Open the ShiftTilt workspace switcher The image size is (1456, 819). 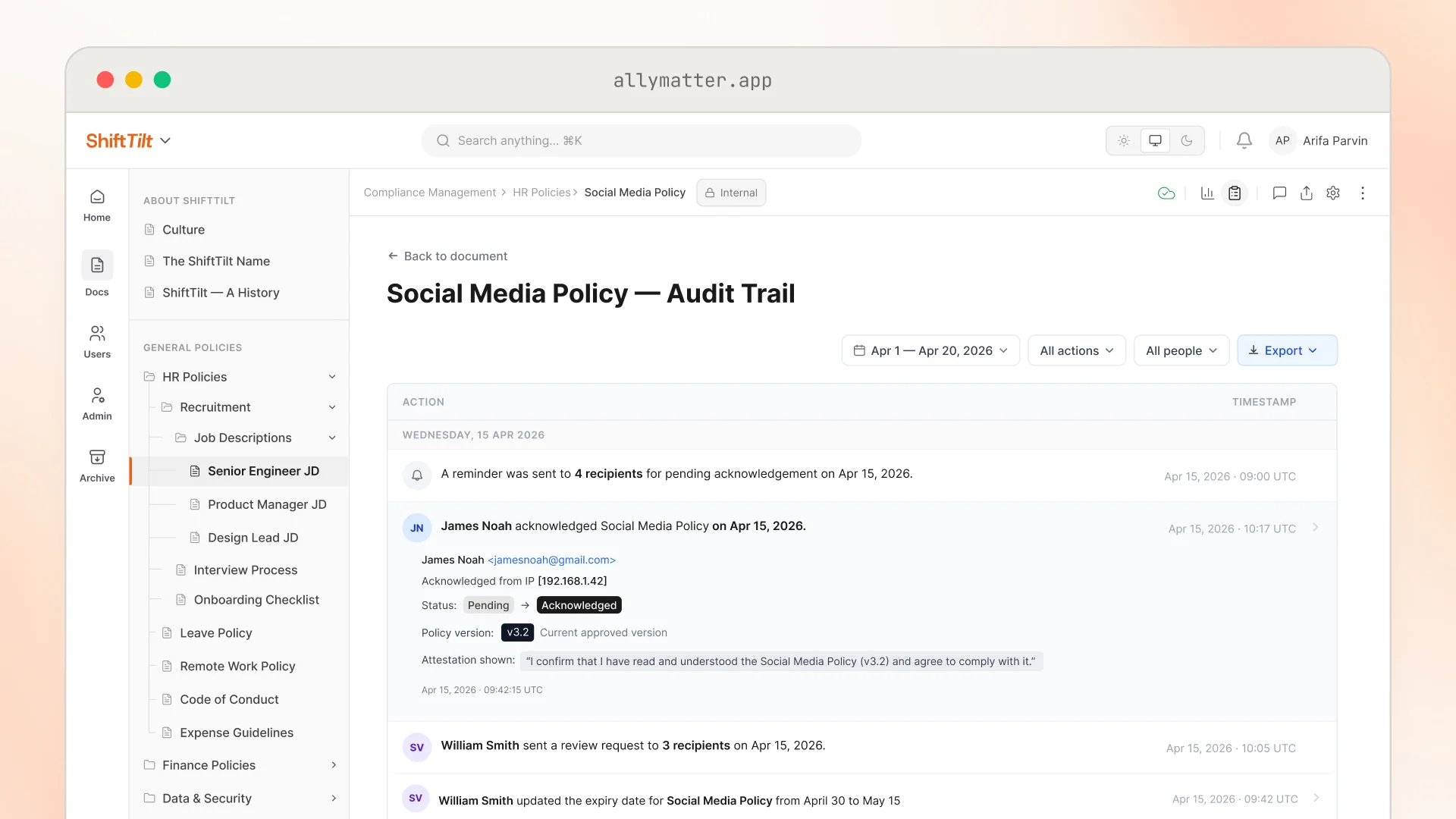tap(128, 140)
